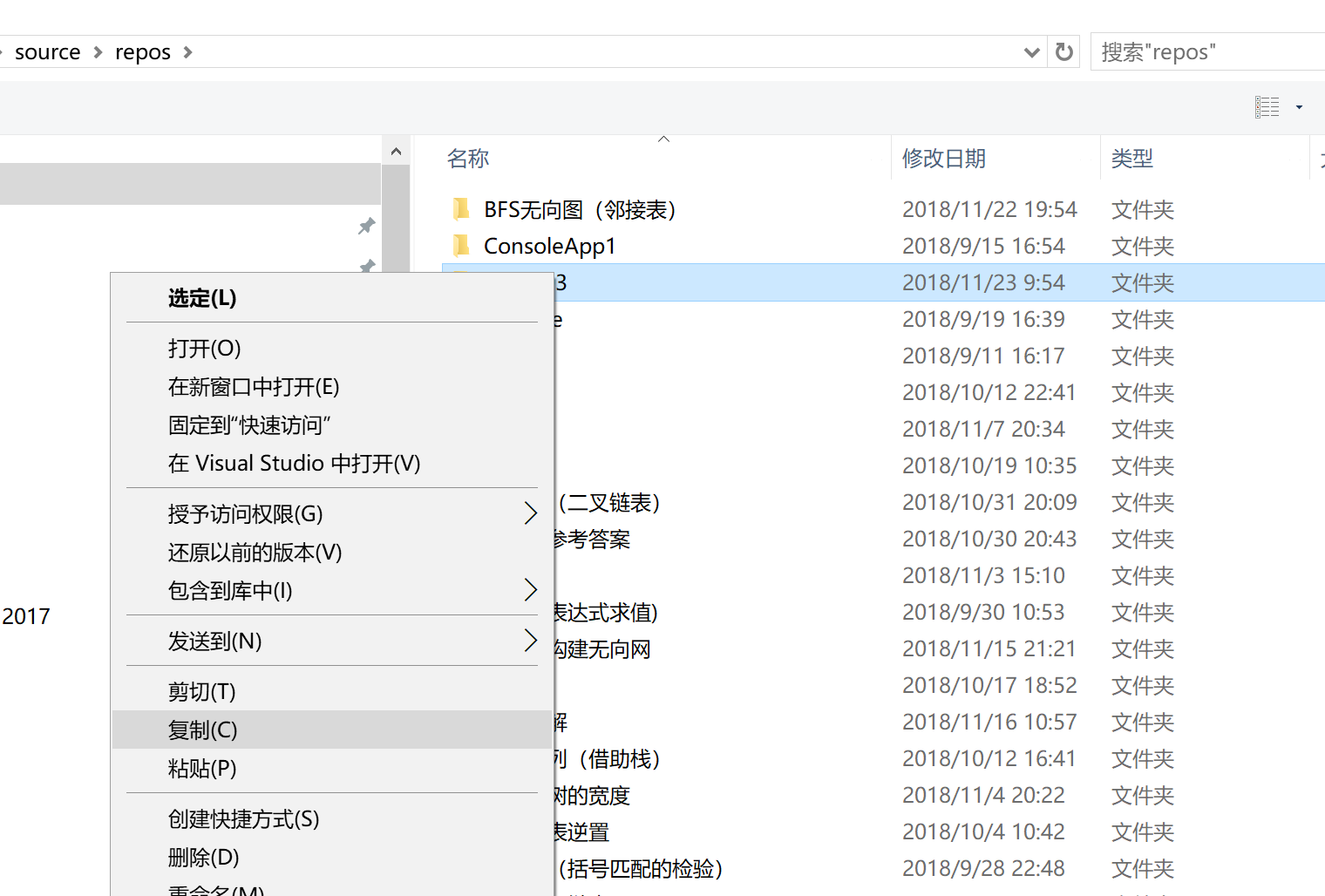Choose 还原以前的版本(V) entry
The width and height of the screenshot is (1325, 896).
pyautogui.click(x=331, y=553)
